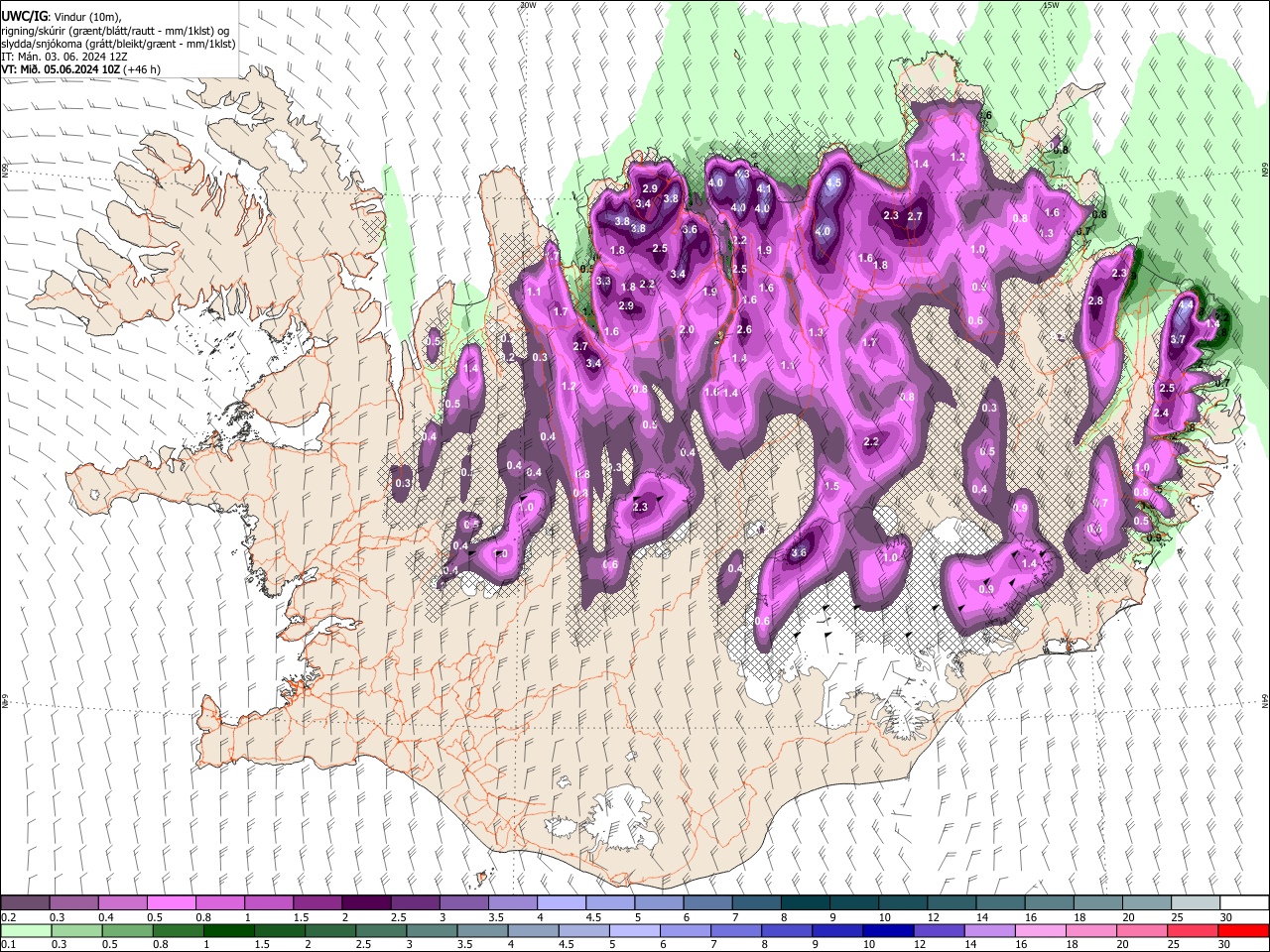Click the purple 3 swatch in upper legend row

coord(463,903)
